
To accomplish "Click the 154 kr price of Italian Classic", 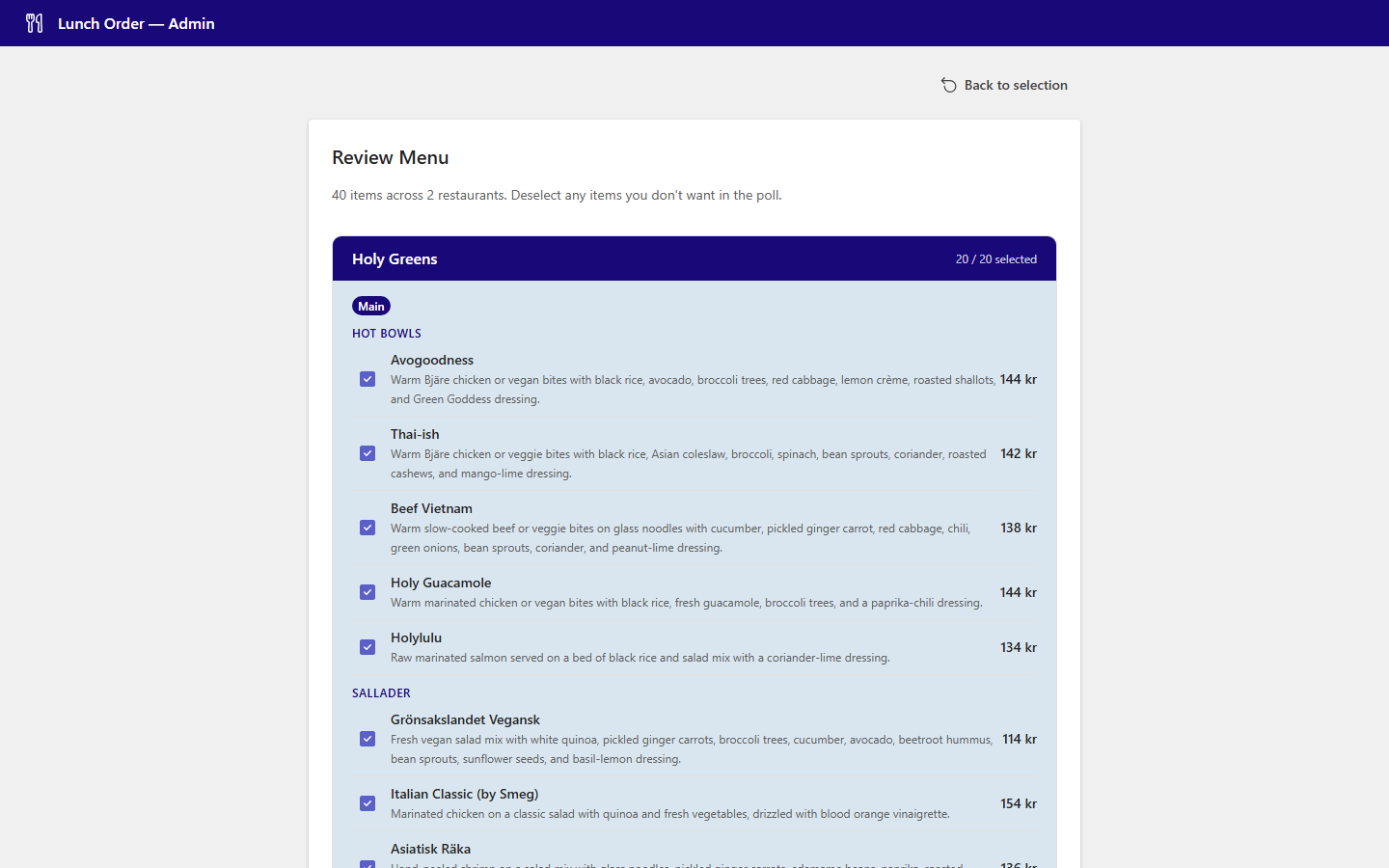I will coord(1019,803).
